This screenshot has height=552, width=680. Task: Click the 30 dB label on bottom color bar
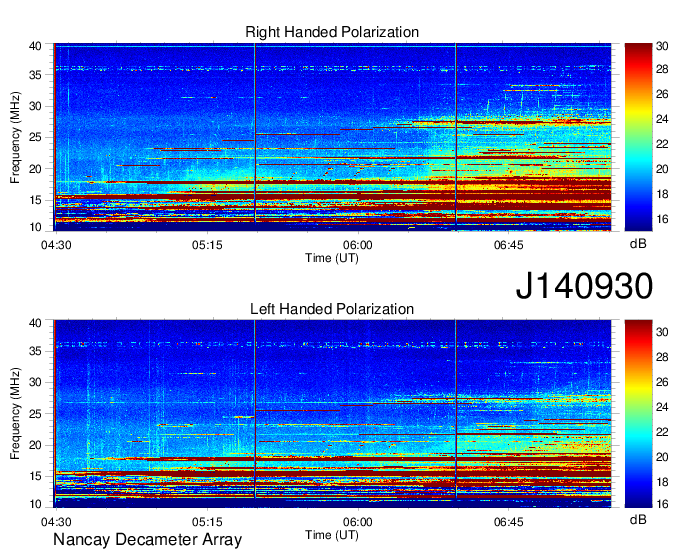tap(662, 332)
